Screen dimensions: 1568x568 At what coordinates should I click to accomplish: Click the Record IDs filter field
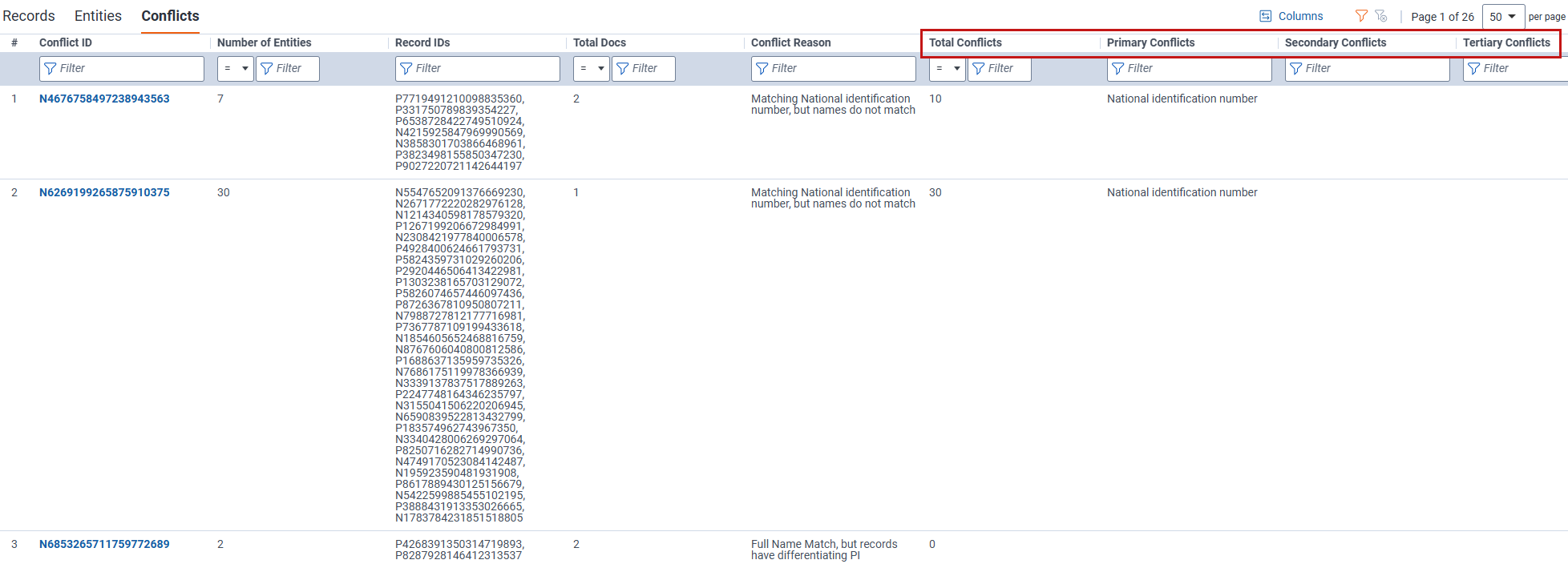478,69
